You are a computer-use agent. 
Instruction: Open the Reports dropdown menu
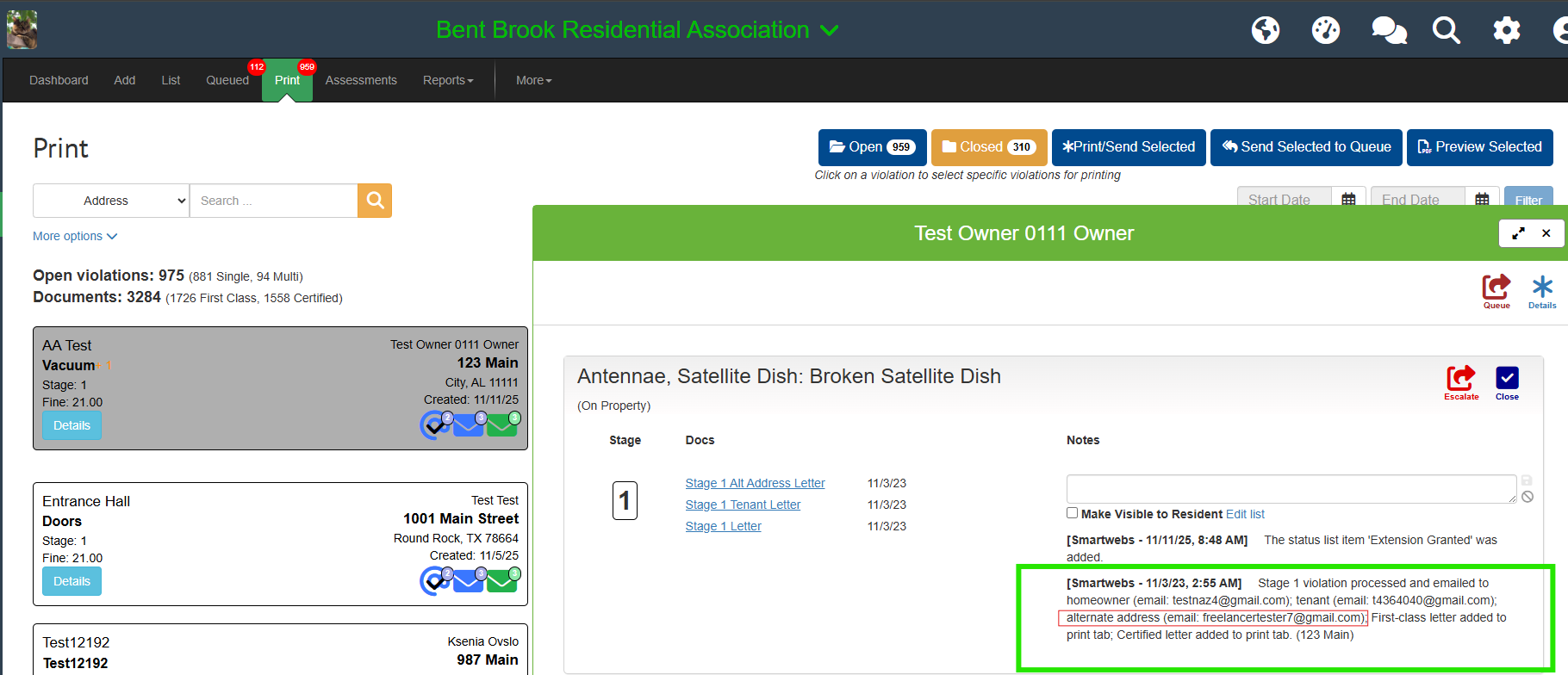(448, 80)
